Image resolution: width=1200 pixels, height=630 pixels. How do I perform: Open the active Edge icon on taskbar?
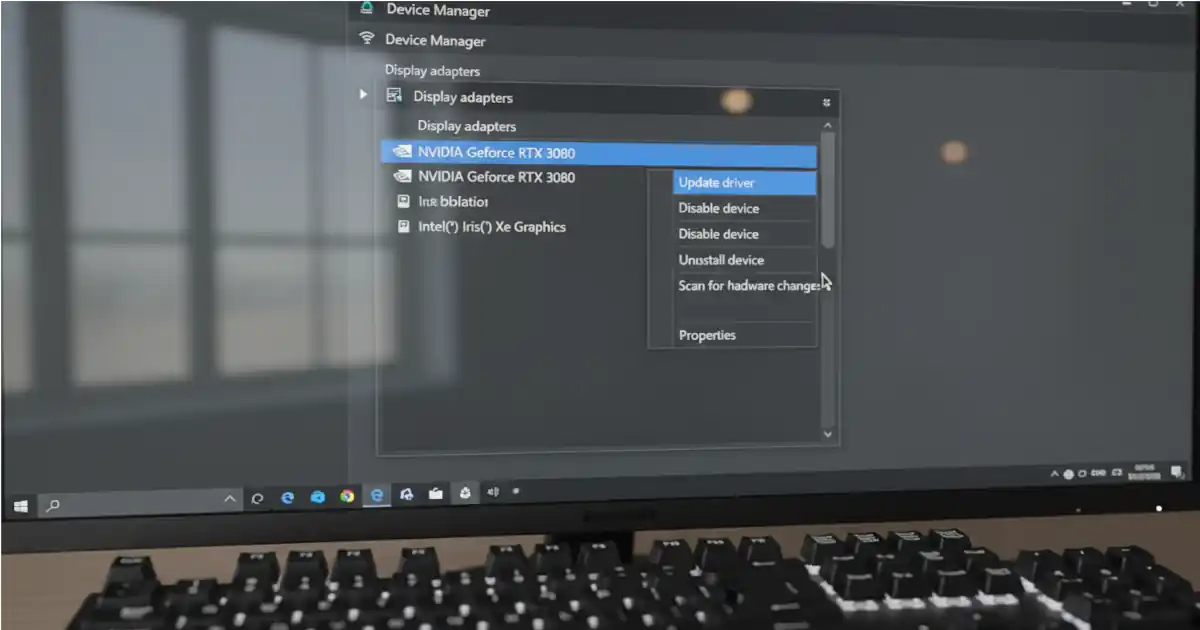pyautogui.click(x=377, y=495)
